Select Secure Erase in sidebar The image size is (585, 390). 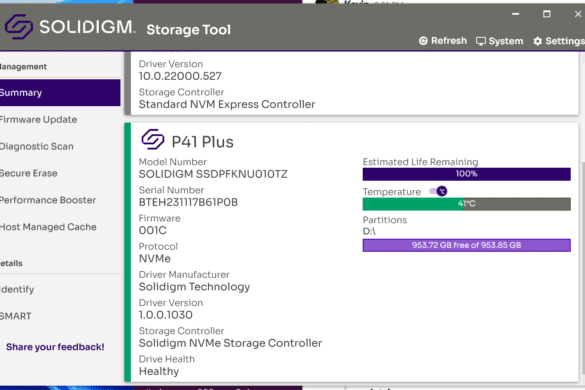[60, 174]
